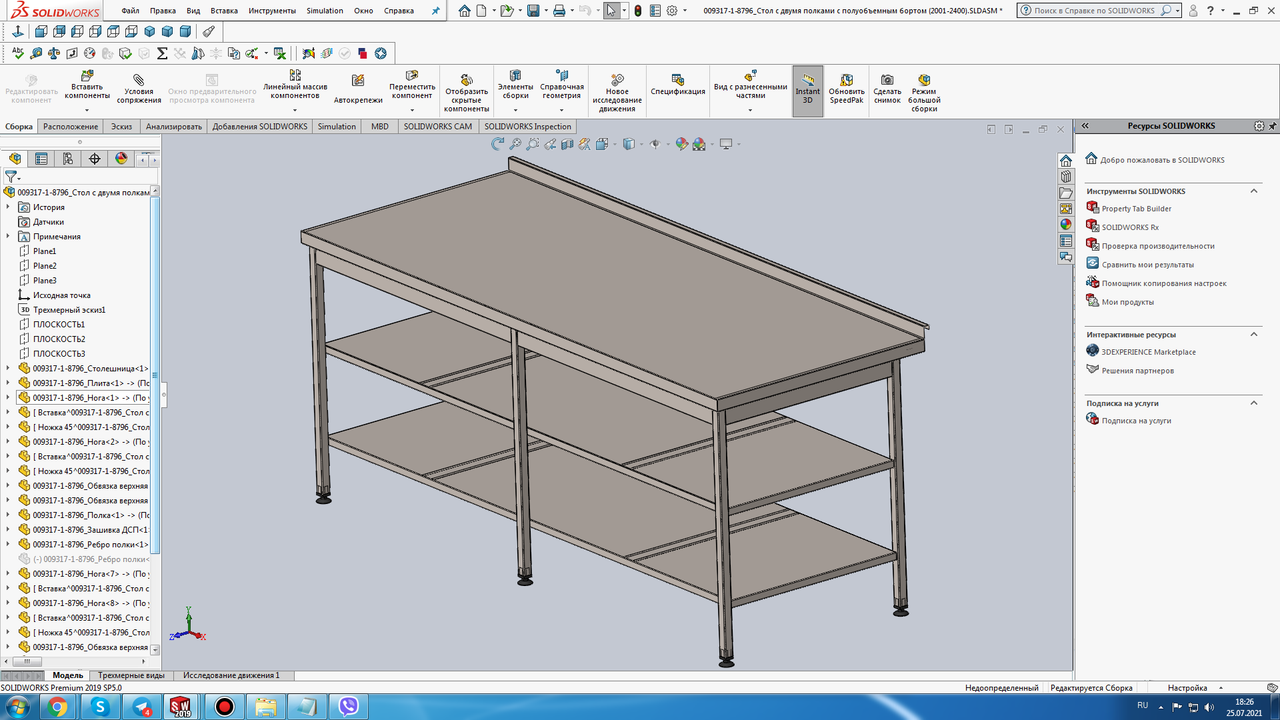Open the Спецификация bill of materials tool
The height and width of the screenshot is (720, 1280).
coord(678,86)
